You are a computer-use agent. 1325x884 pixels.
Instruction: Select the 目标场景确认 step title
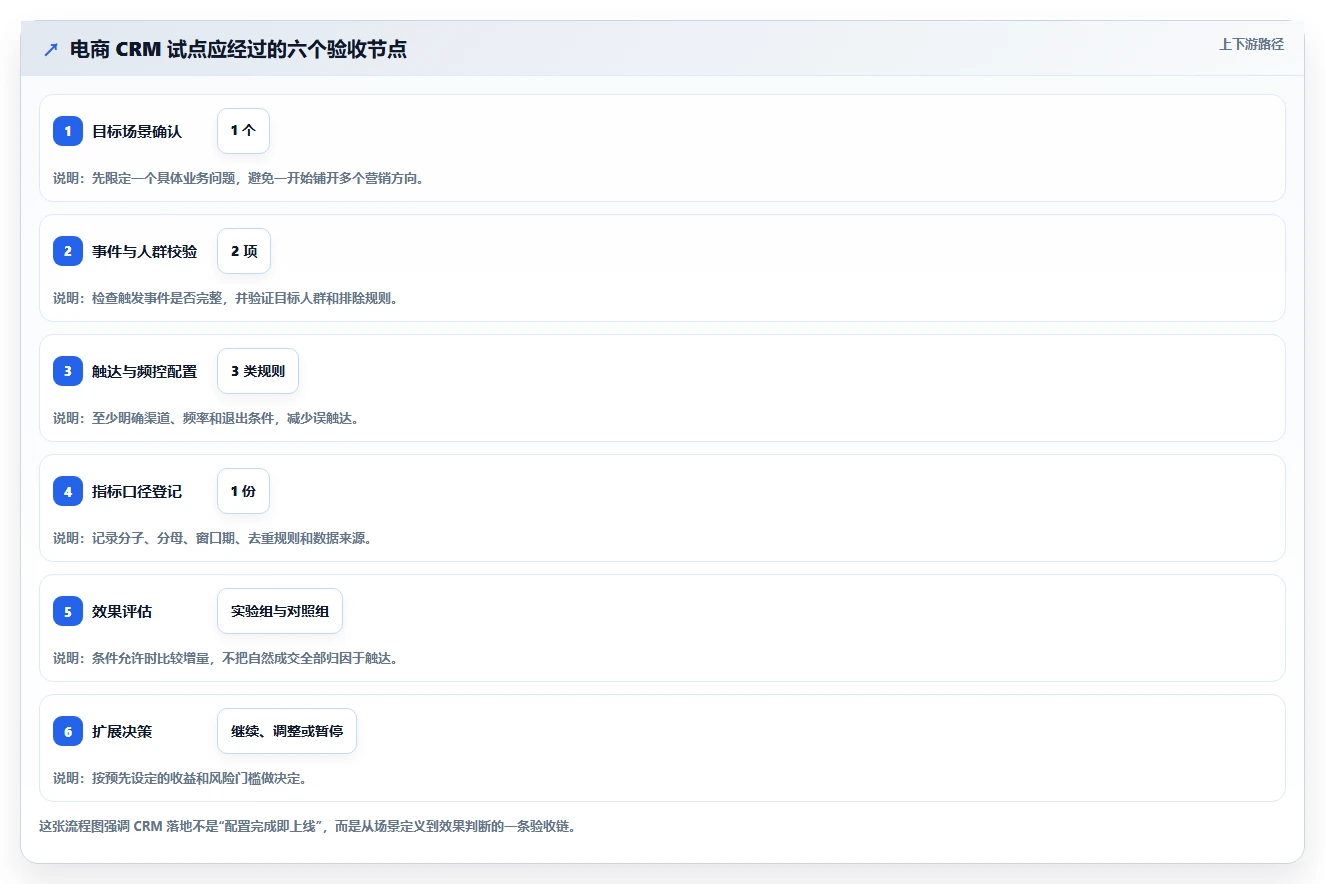137,131
